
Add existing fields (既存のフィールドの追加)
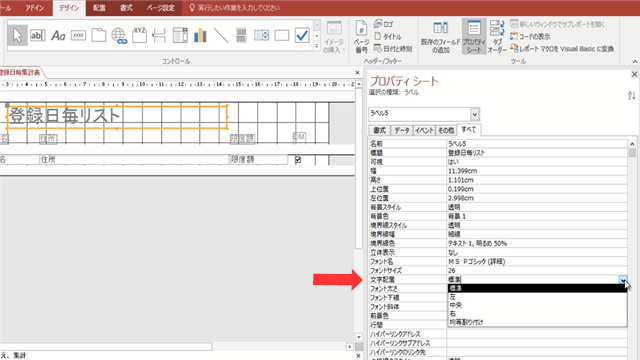point(440,37)
